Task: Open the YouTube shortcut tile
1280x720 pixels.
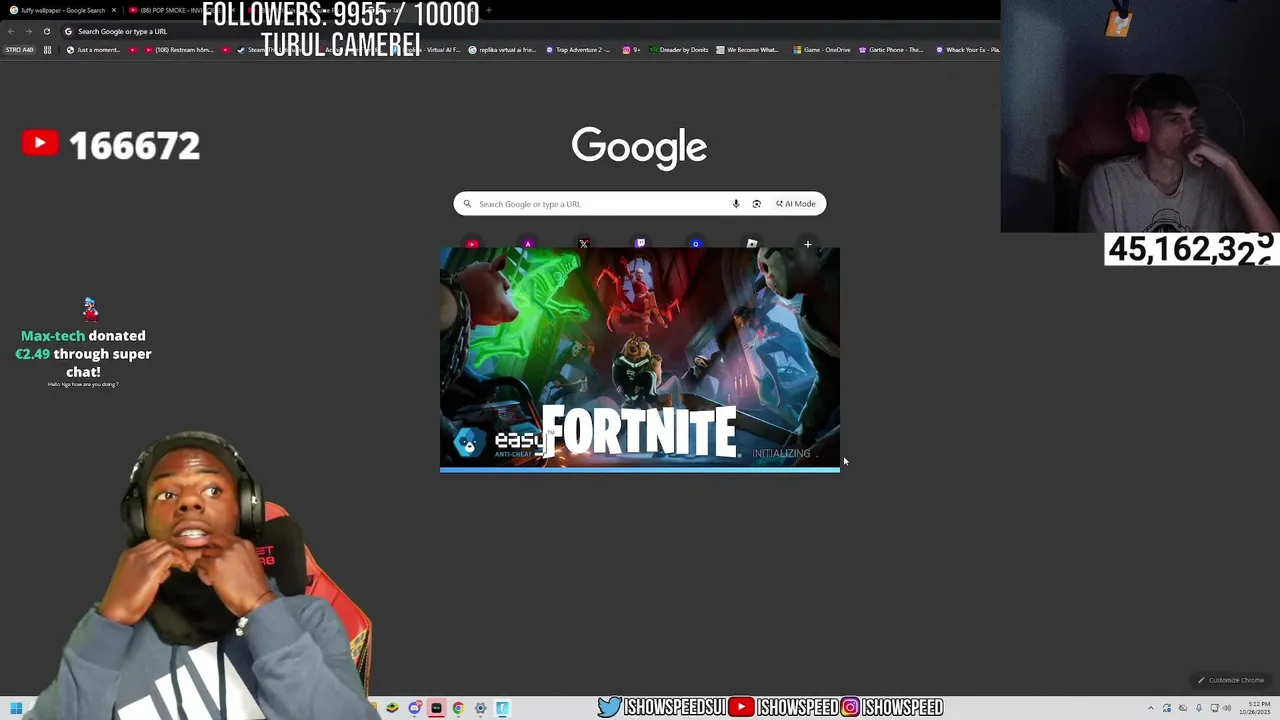Action: pyautogui.click(x=472, y=243)
